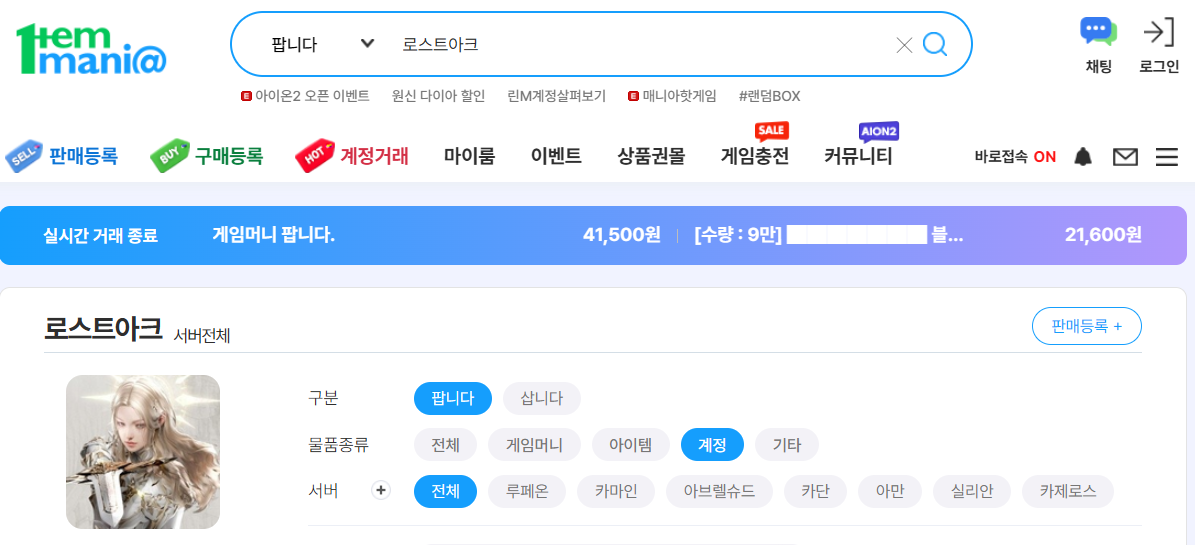Open the #랜덤BOX link

coord(770,96)
